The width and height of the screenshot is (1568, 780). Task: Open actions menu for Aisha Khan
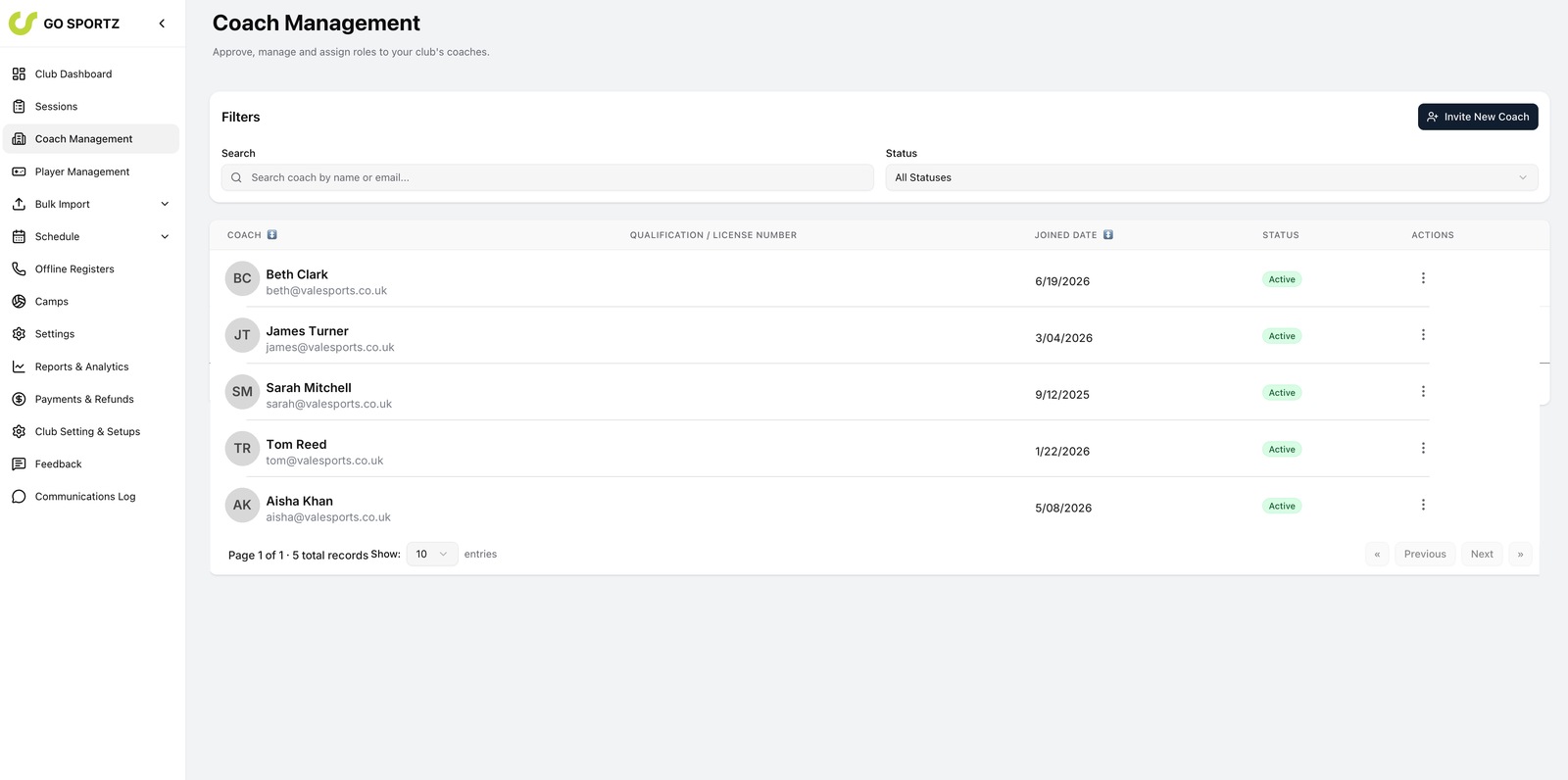point(1423,505)
